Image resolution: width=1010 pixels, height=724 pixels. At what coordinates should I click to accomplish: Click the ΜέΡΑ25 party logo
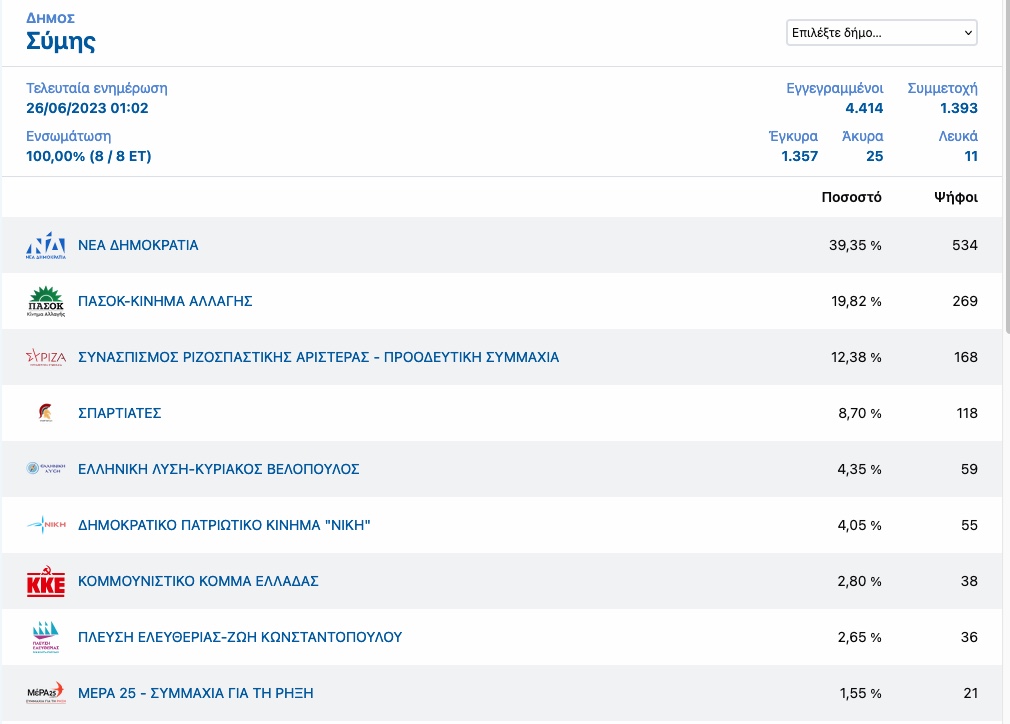(46, 693)
